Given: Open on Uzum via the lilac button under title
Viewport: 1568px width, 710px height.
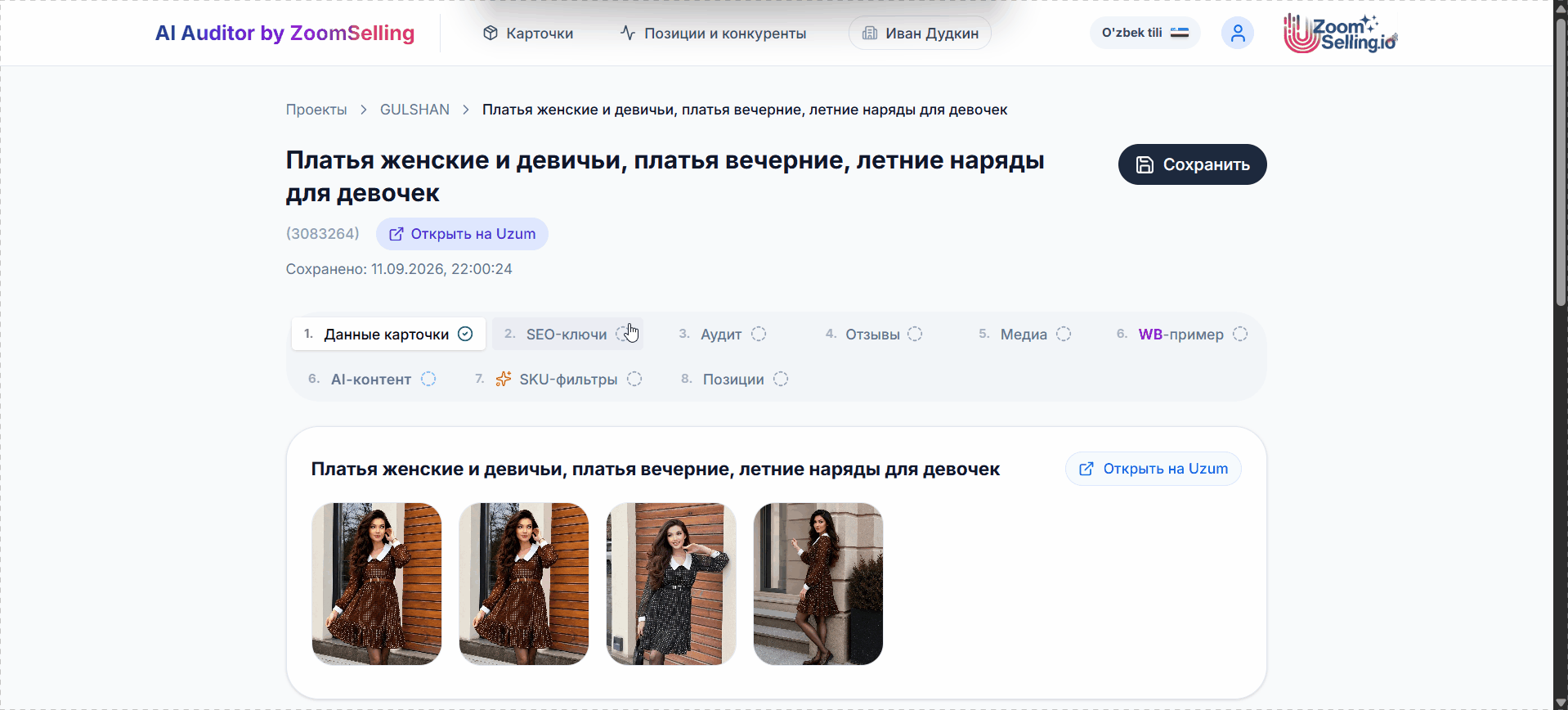Looking at the screenshot, I should pos(462,234).
